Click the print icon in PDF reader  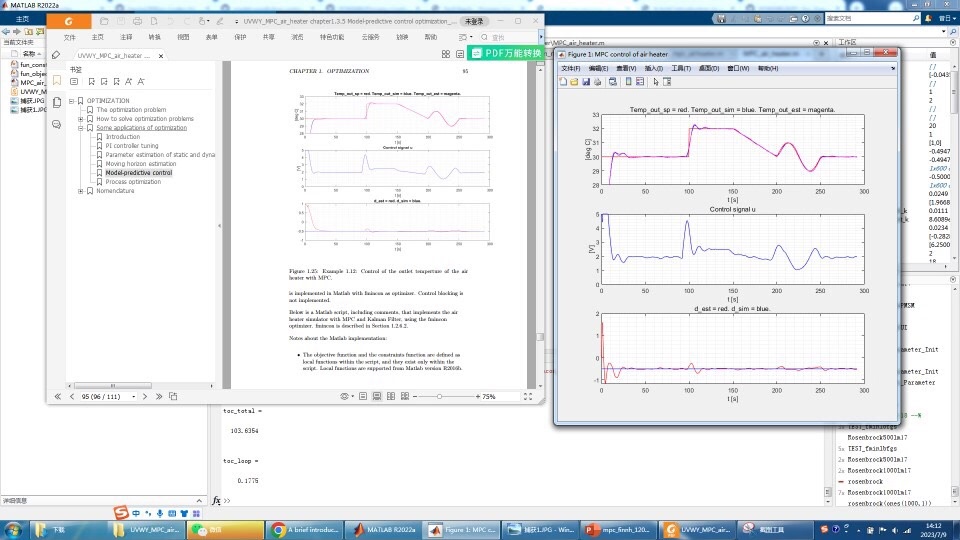click(x=137, y=21)
